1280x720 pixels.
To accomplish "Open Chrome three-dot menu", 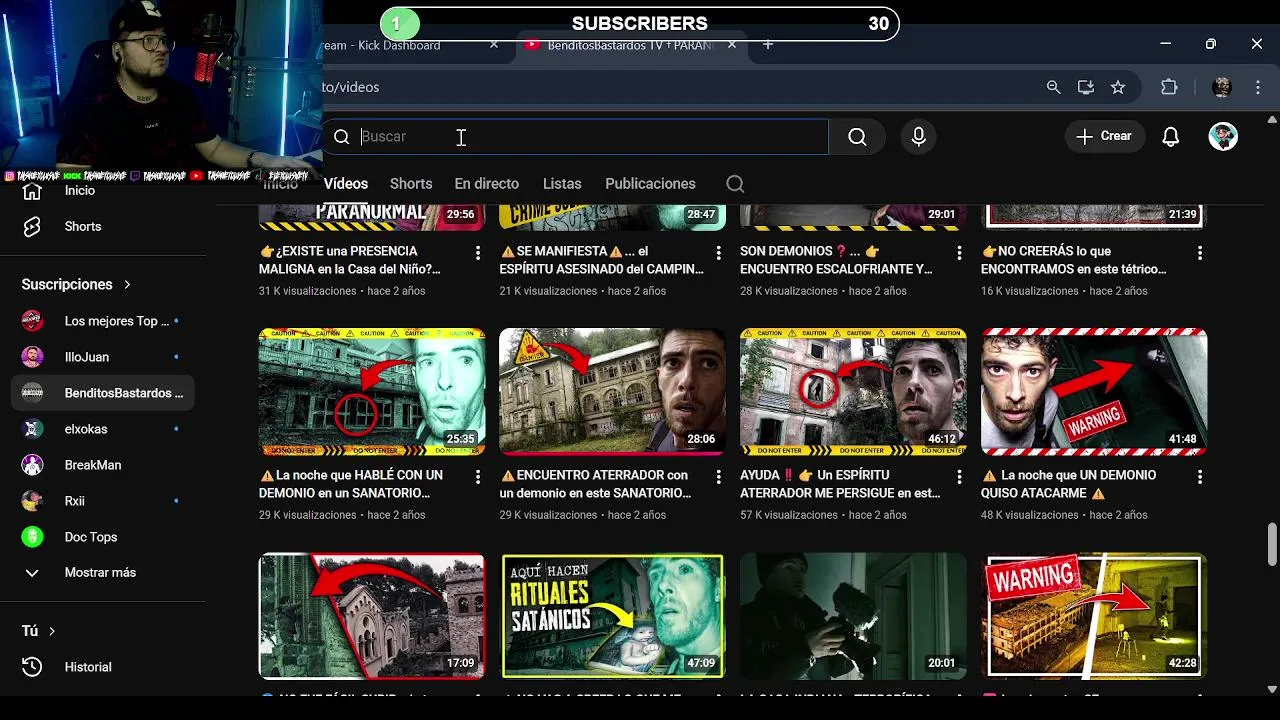I will click(x=1258, y=88).
